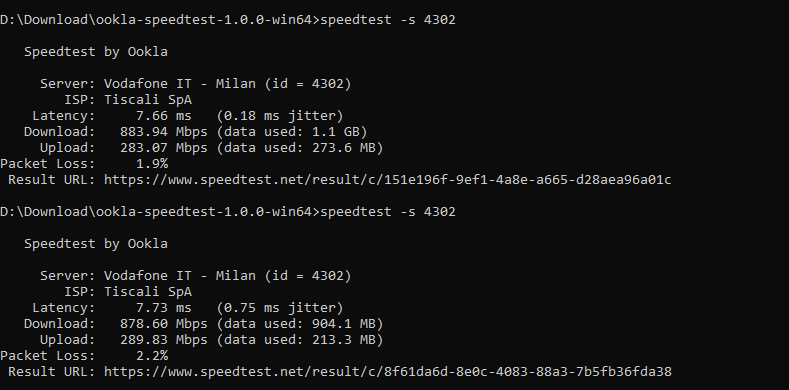The image size is (789, 390).
Task: Click '0.18 ms jitter' text
Action: (x=280, y=116)
